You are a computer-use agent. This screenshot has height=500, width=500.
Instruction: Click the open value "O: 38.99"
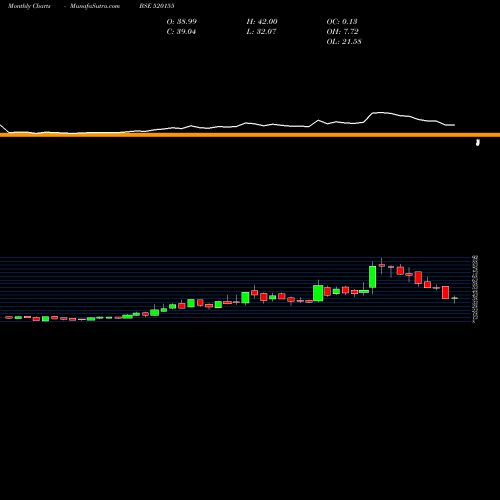pyautogui.click(x=182, y=21)
